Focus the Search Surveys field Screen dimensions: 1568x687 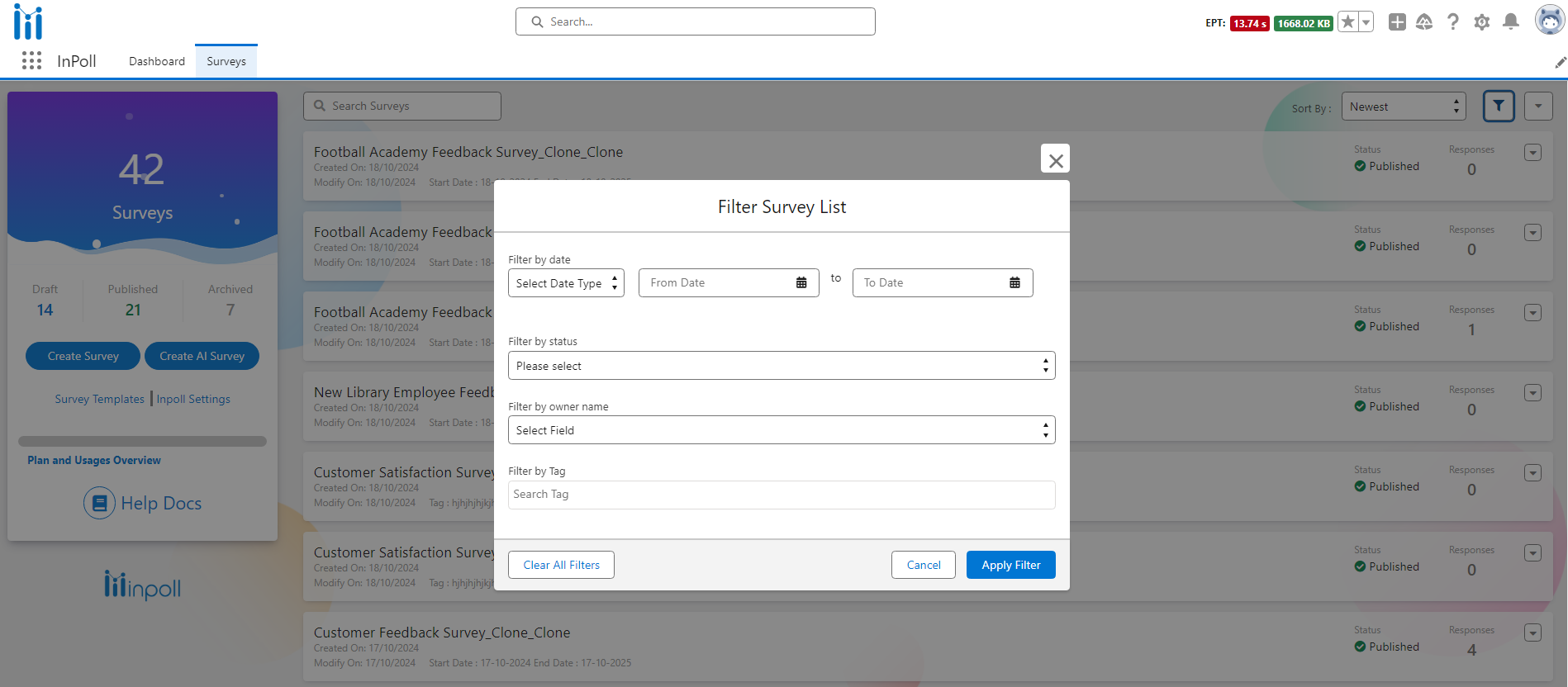coord(402,106)
